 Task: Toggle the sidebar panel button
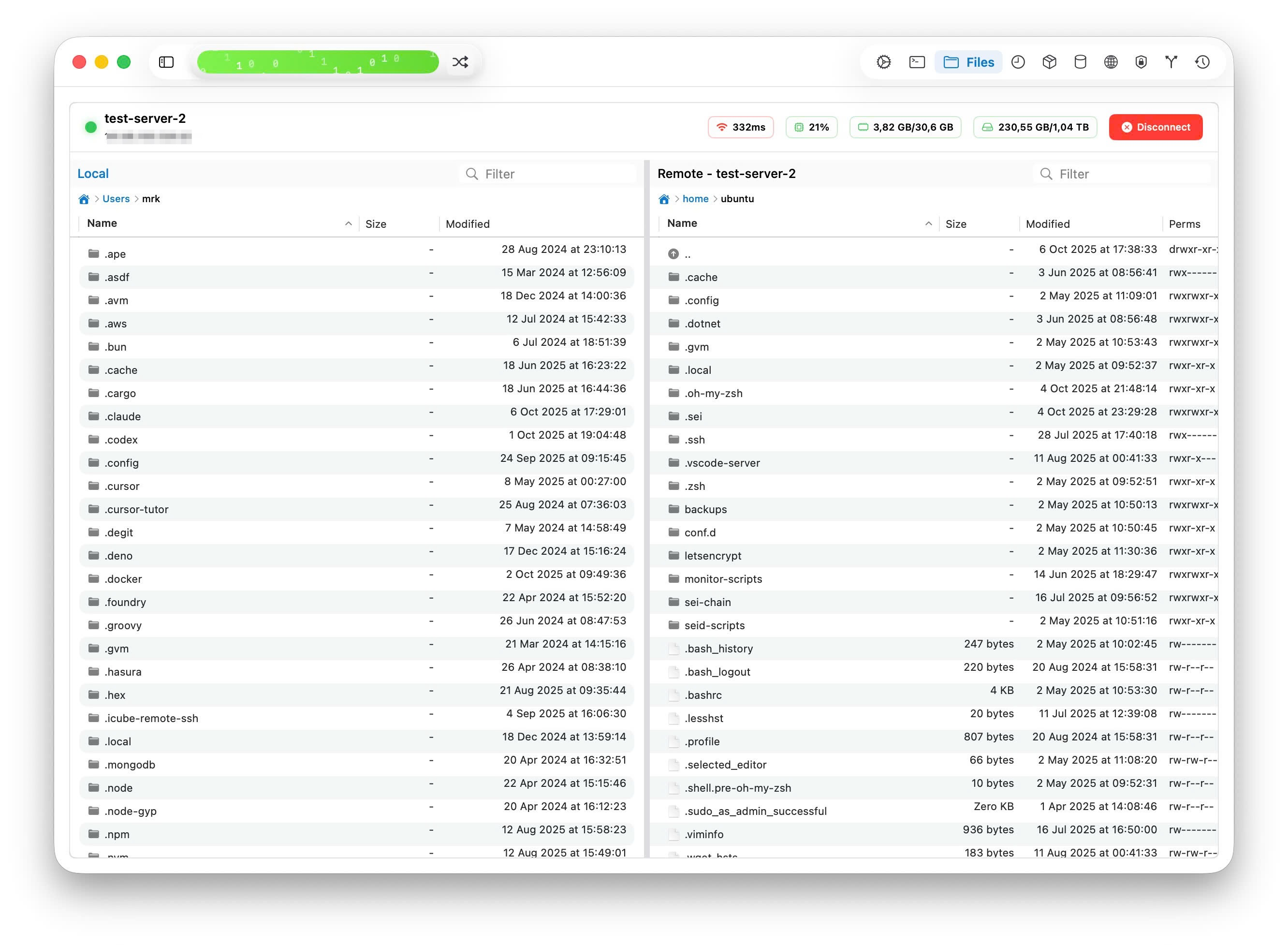(166, 62)
